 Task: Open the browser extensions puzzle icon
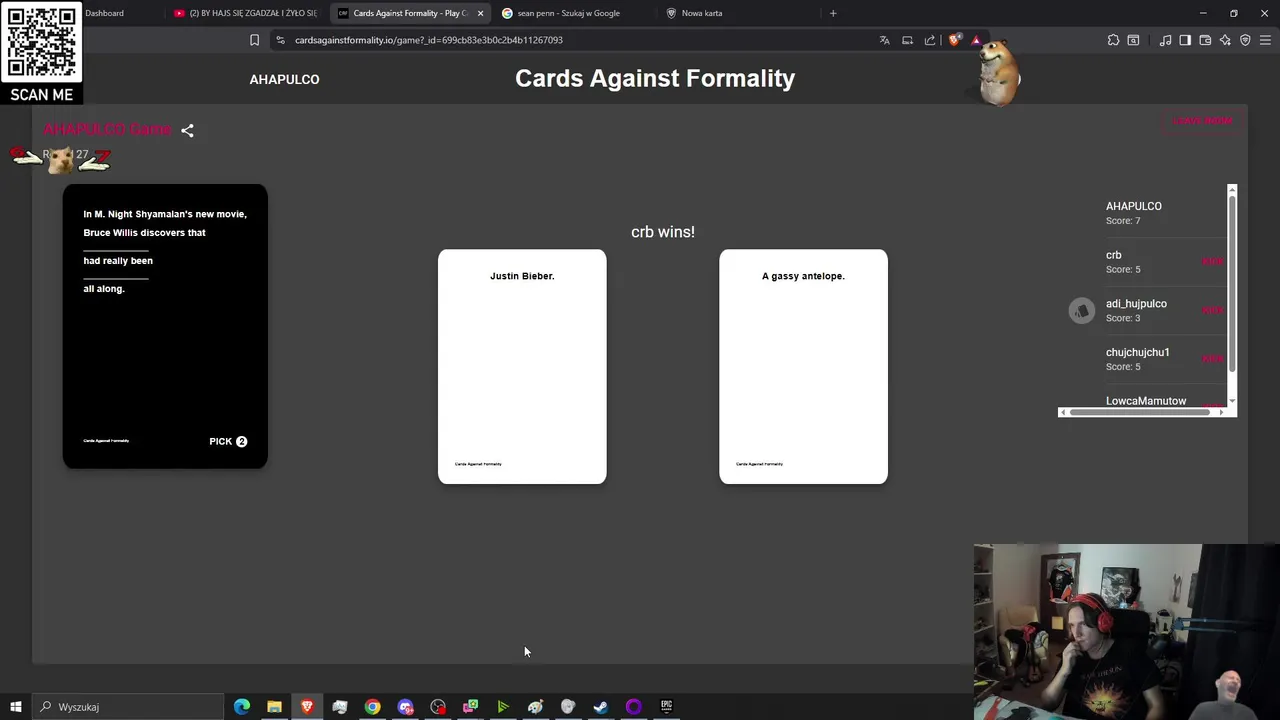coord(1113,40)
